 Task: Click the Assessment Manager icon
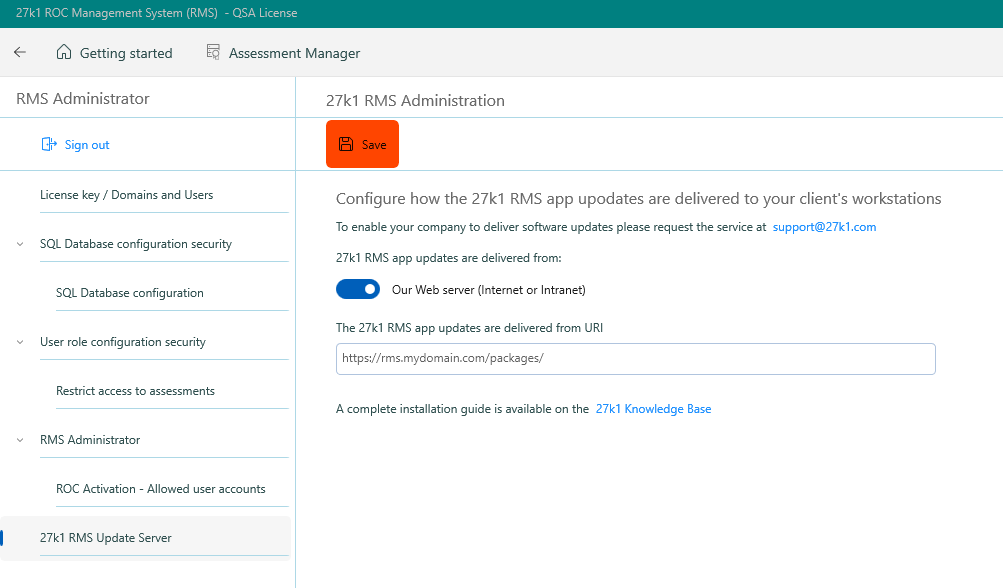coord(213,53)
